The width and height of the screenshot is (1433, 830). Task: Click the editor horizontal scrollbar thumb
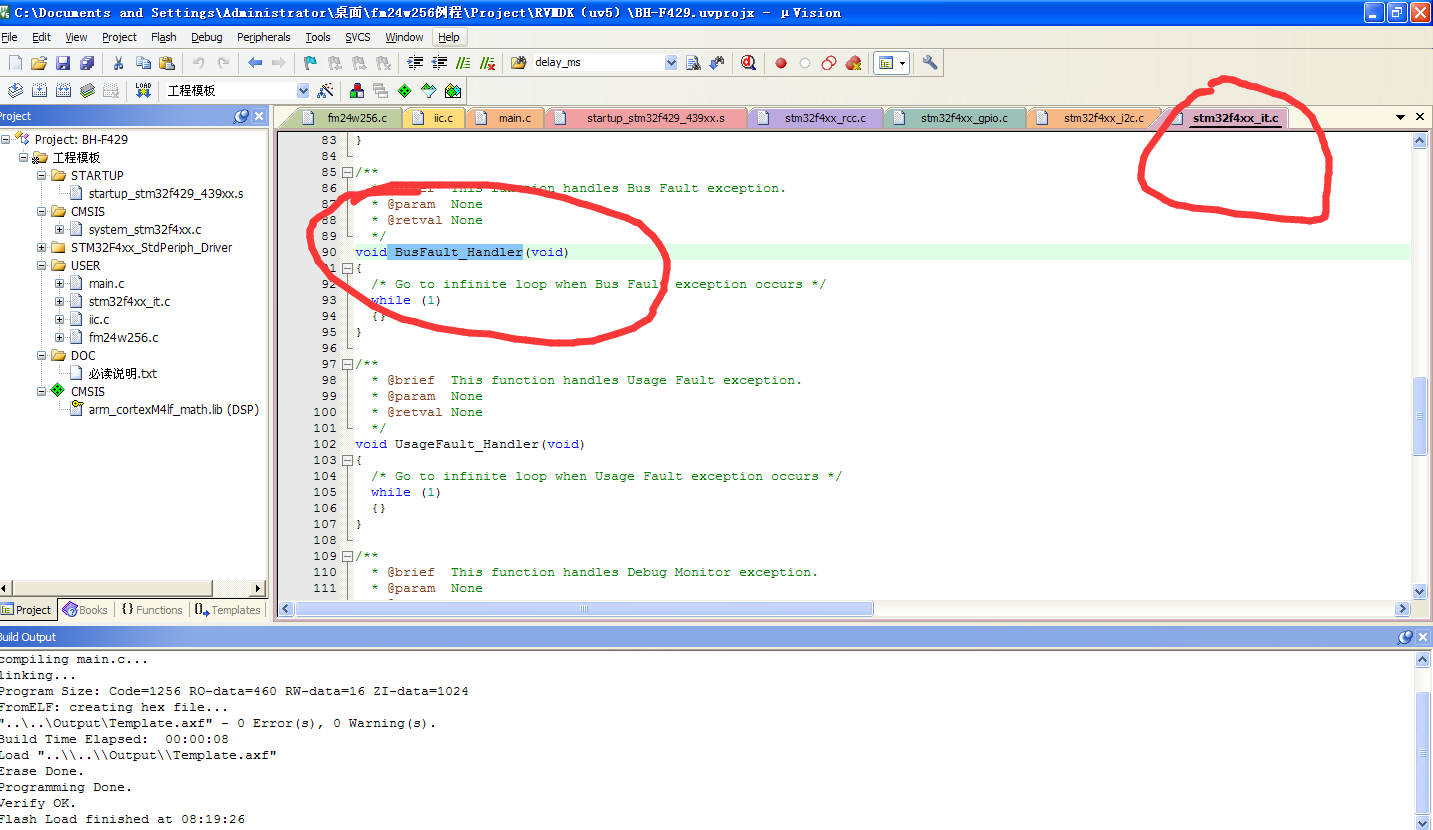pyautogui.click(x=584, y=609)
